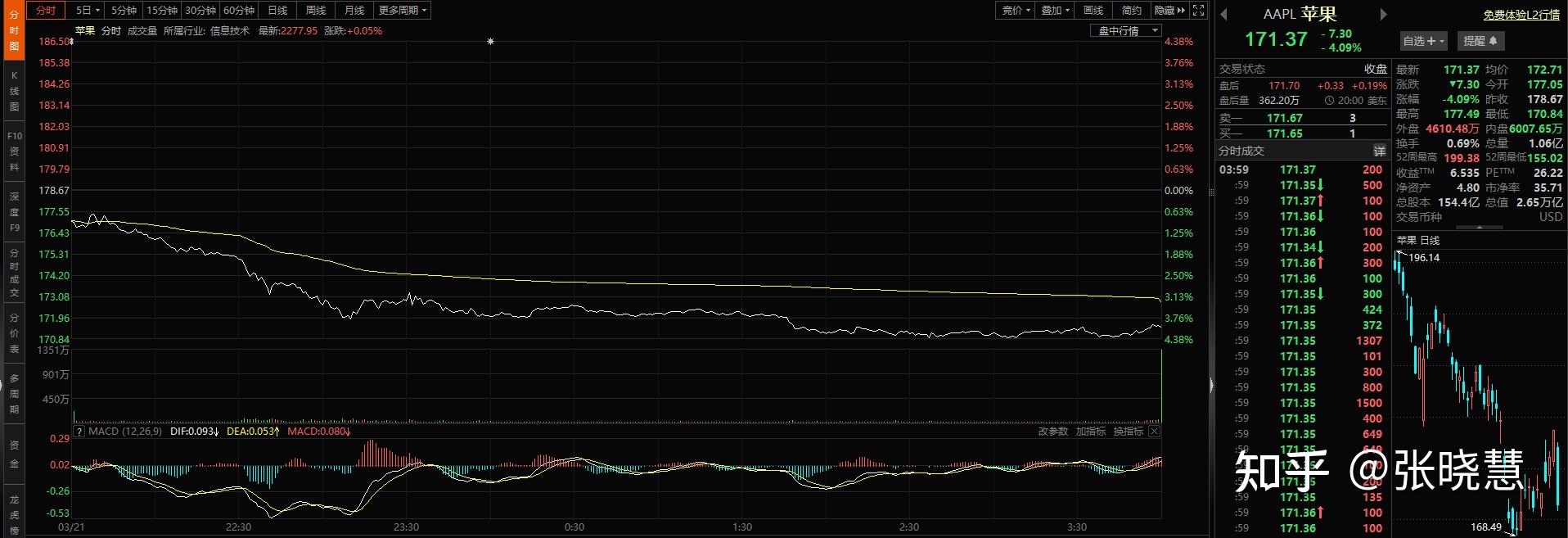1568x538 pixels.
Task: Open the 资金 sidebar tab
Action: click(x=14, y=454)
